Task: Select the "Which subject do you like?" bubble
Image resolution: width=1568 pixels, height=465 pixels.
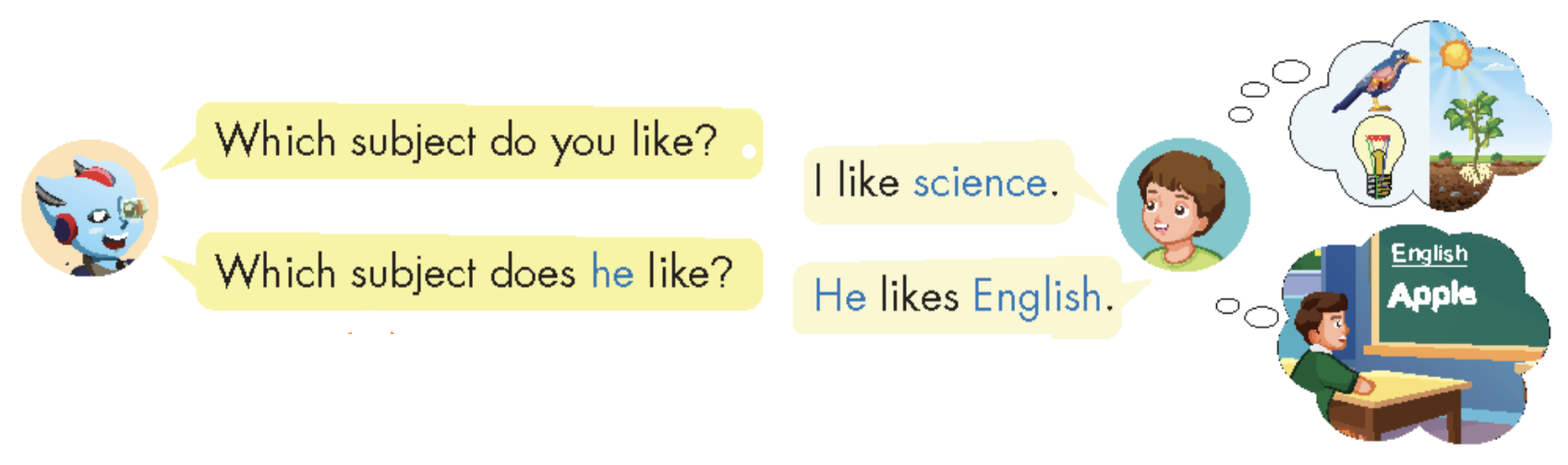Action: [478, 141]
